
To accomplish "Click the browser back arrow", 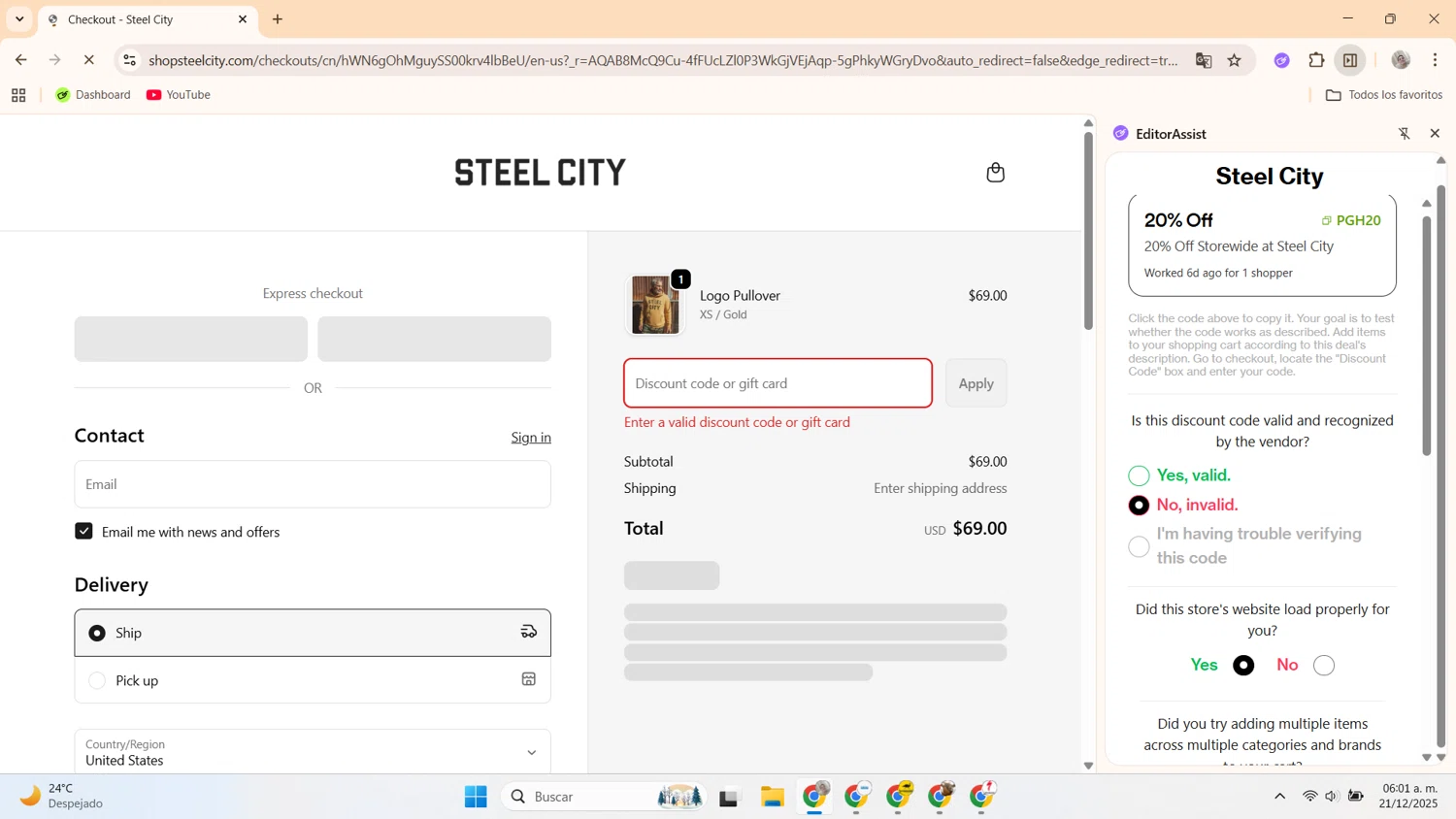I will tap(21, 60).
